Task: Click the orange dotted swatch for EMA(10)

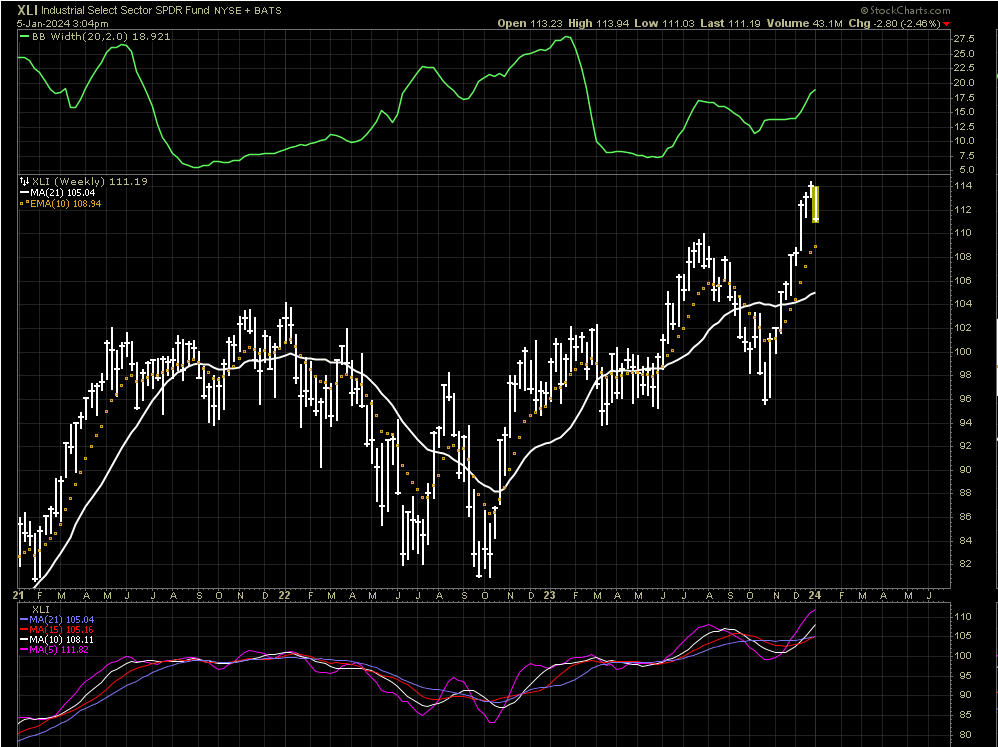Action: click(x=24, y=204)
